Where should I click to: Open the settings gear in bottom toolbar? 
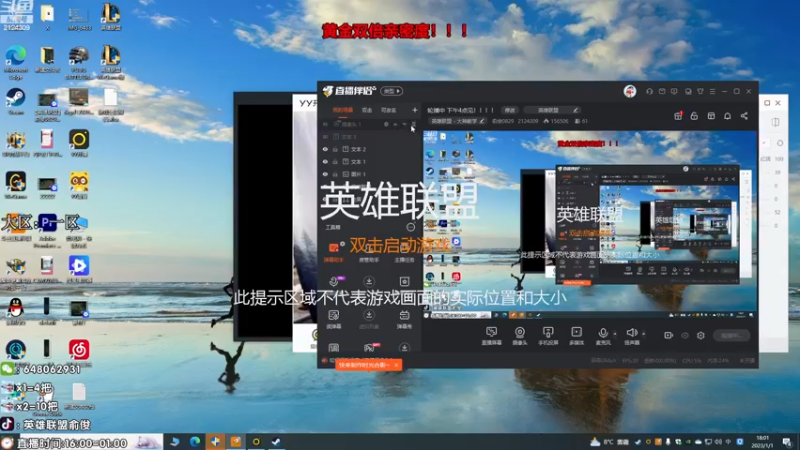tap(701, 335)
